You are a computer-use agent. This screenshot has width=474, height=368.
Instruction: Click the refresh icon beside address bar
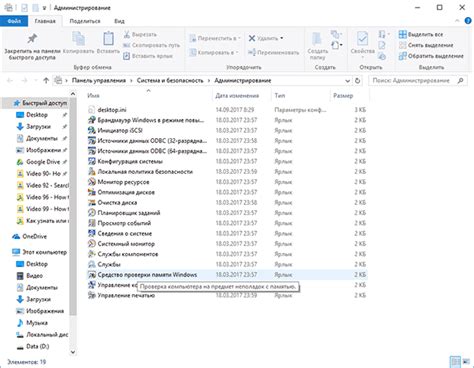point(358,81)
